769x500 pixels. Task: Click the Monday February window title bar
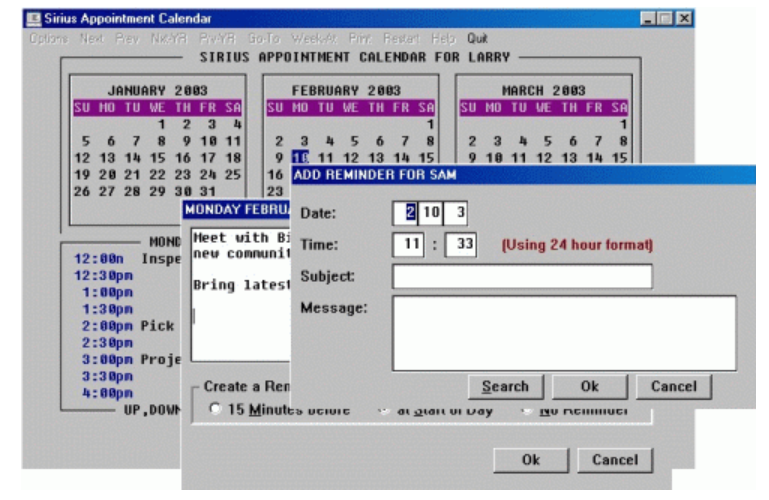tap(236, 210)
